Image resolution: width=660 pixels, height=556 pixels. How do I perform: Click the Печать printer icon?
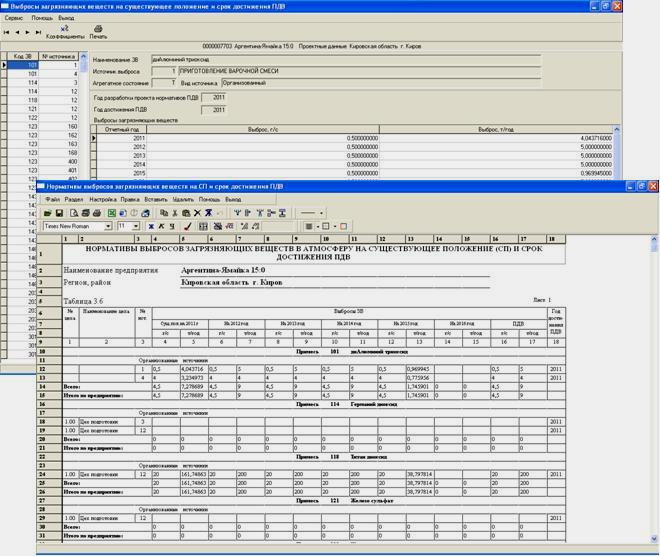tap(98, 29)
